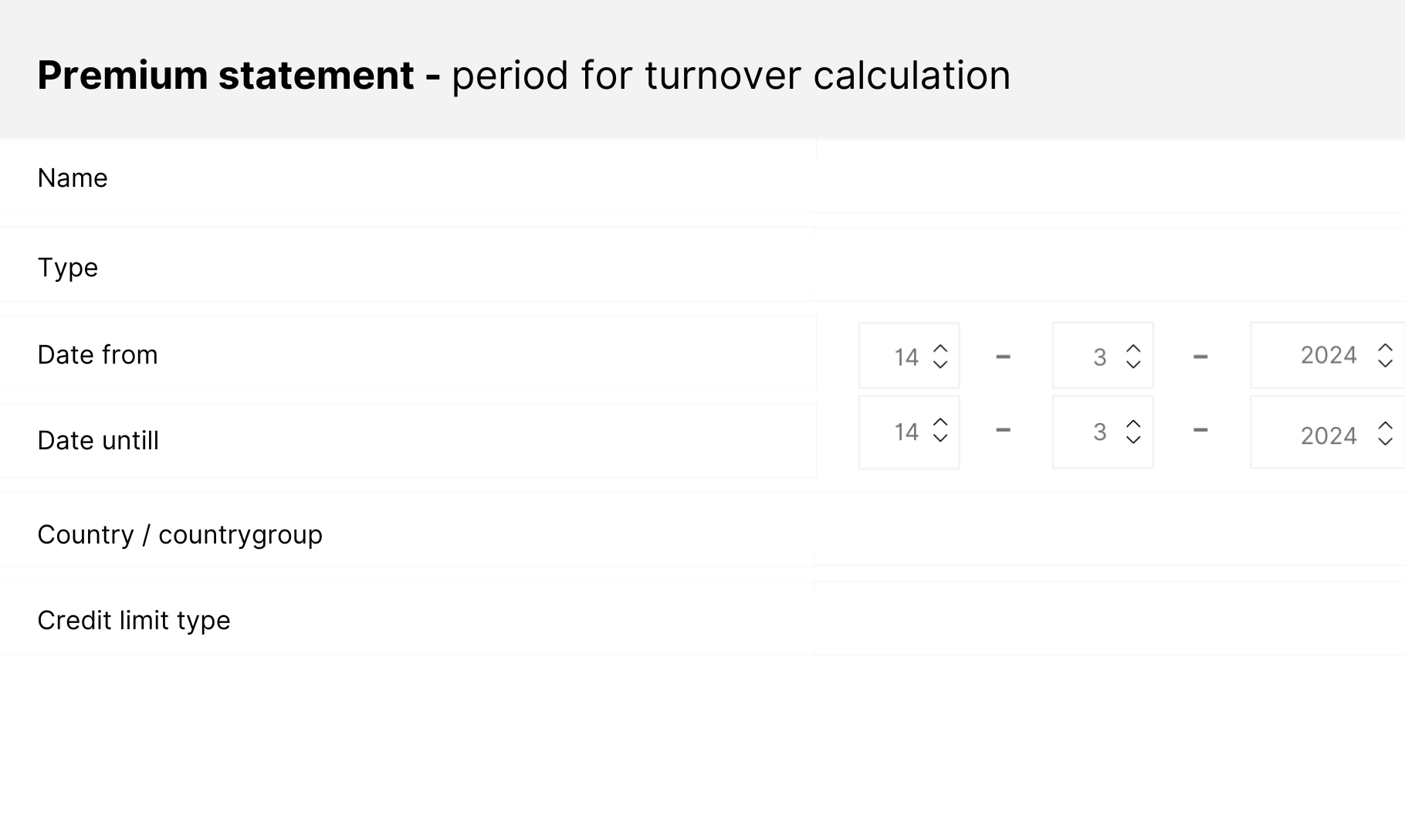
Task: Increase the Date from day value
Action: (940, 348)
